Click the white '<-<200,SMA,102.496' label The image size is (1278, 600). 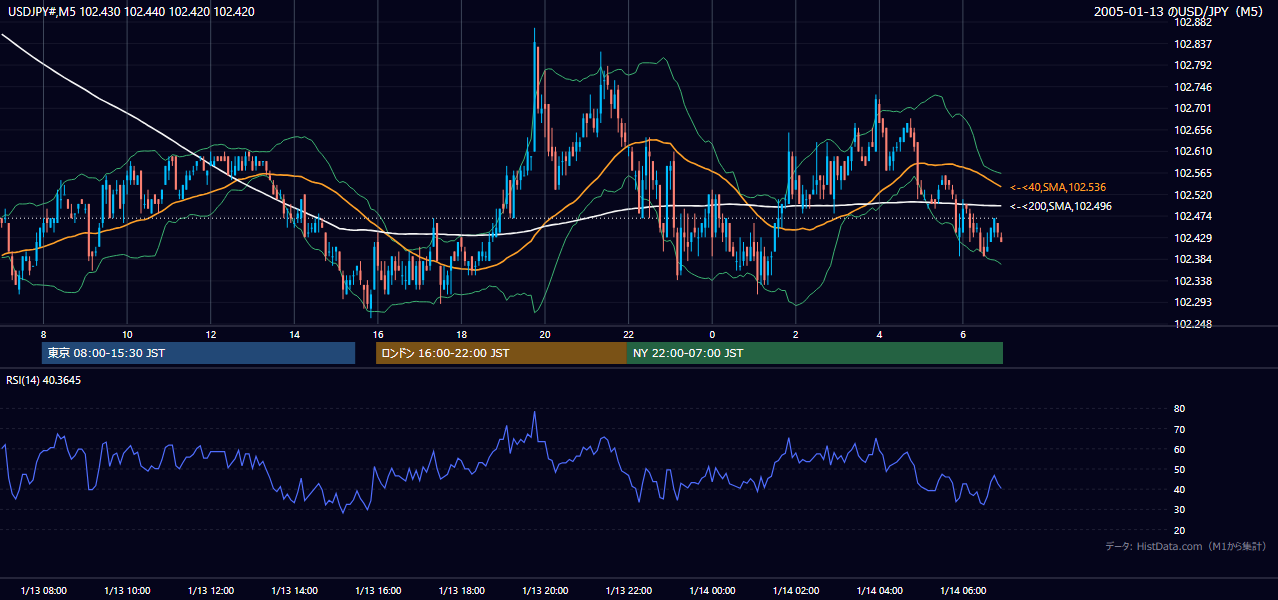coord(1060,206)
